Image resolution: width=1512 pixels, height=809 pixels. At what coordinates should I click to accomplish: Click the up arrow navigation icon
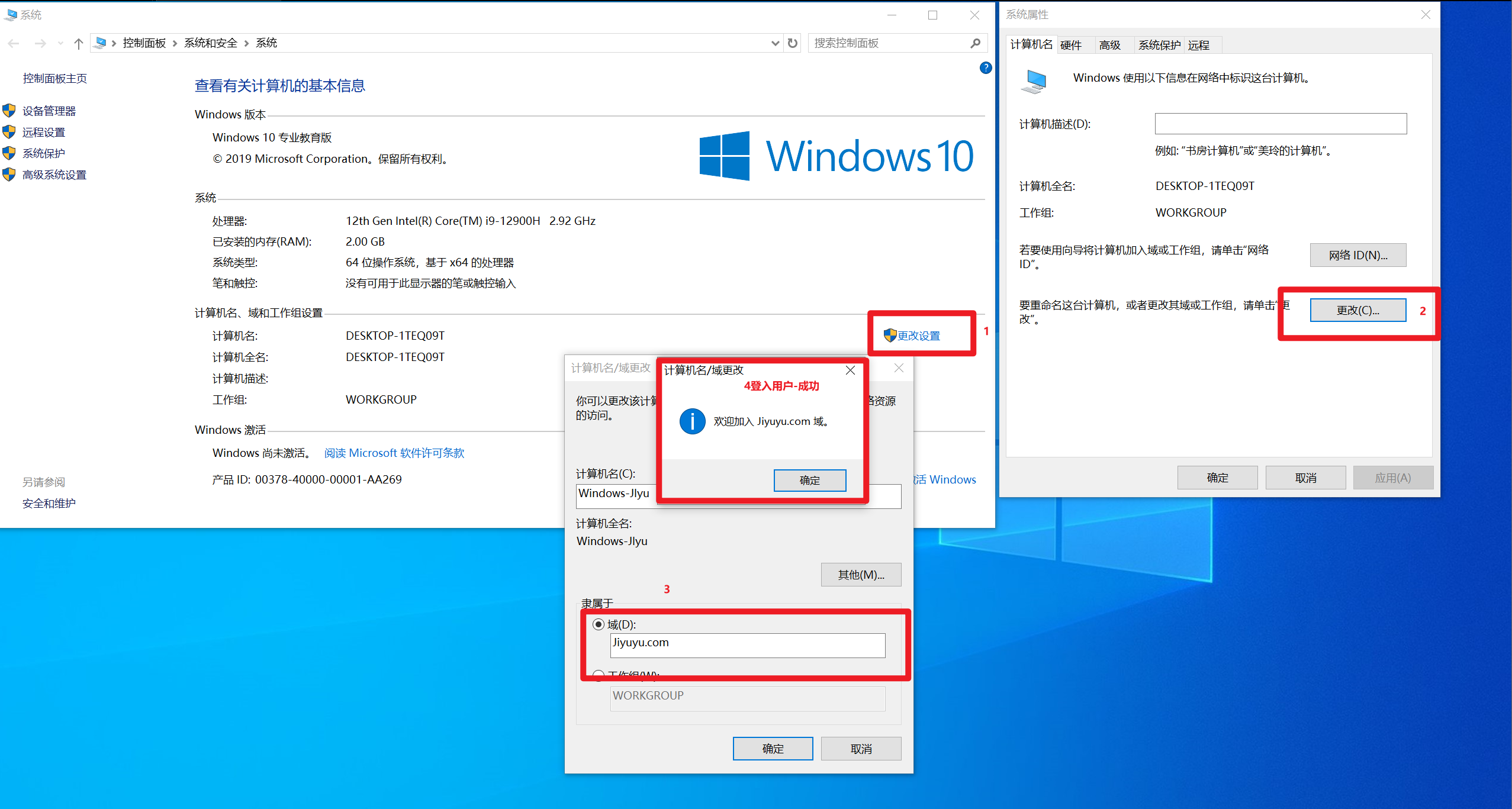(78, 43)
